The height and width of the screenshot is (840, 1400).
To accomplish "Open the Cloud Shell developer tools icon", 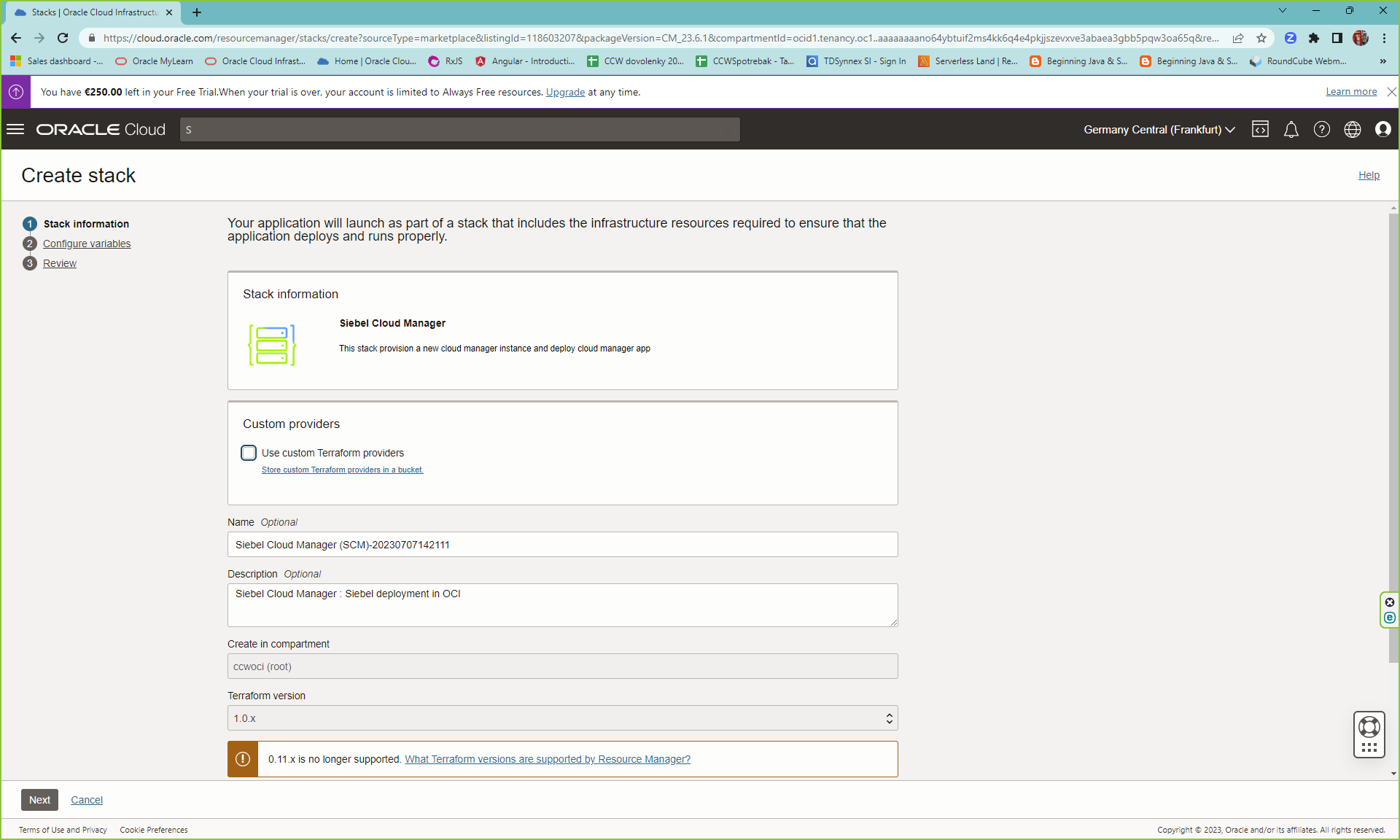I will (x=1260, y=129).
